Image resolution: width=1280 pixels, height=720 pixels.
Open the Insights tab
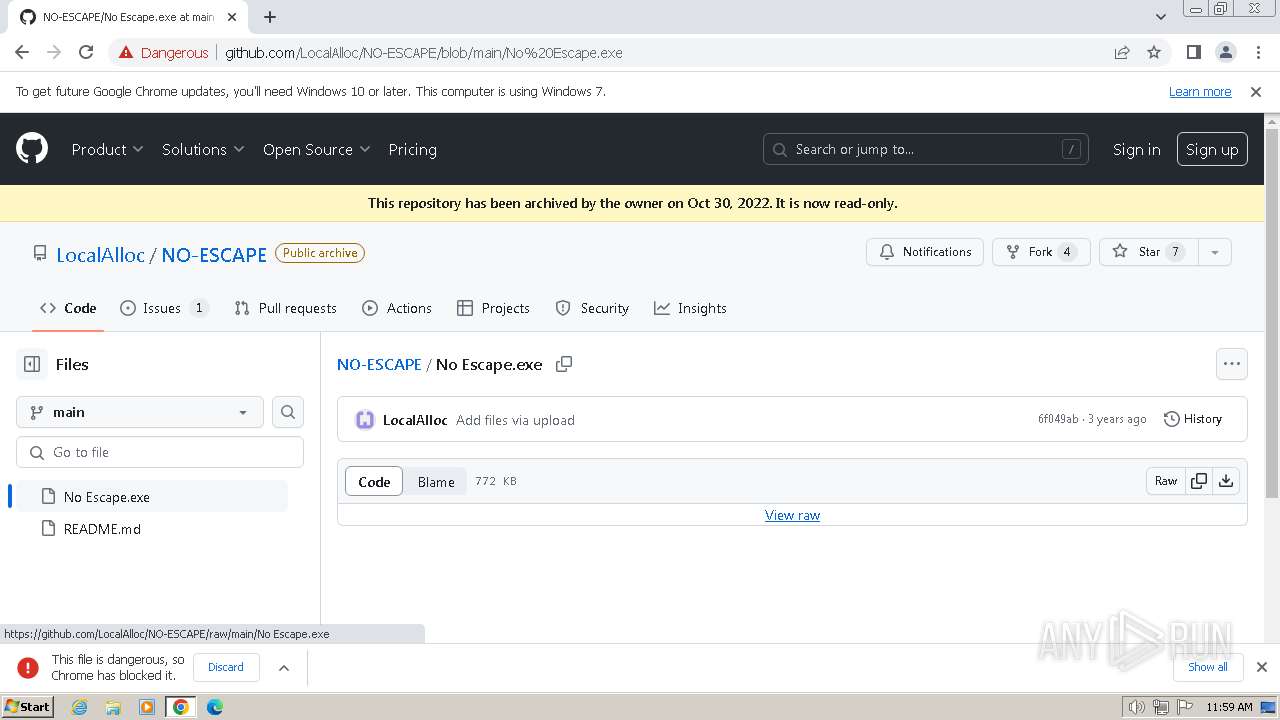coord(690,308)
